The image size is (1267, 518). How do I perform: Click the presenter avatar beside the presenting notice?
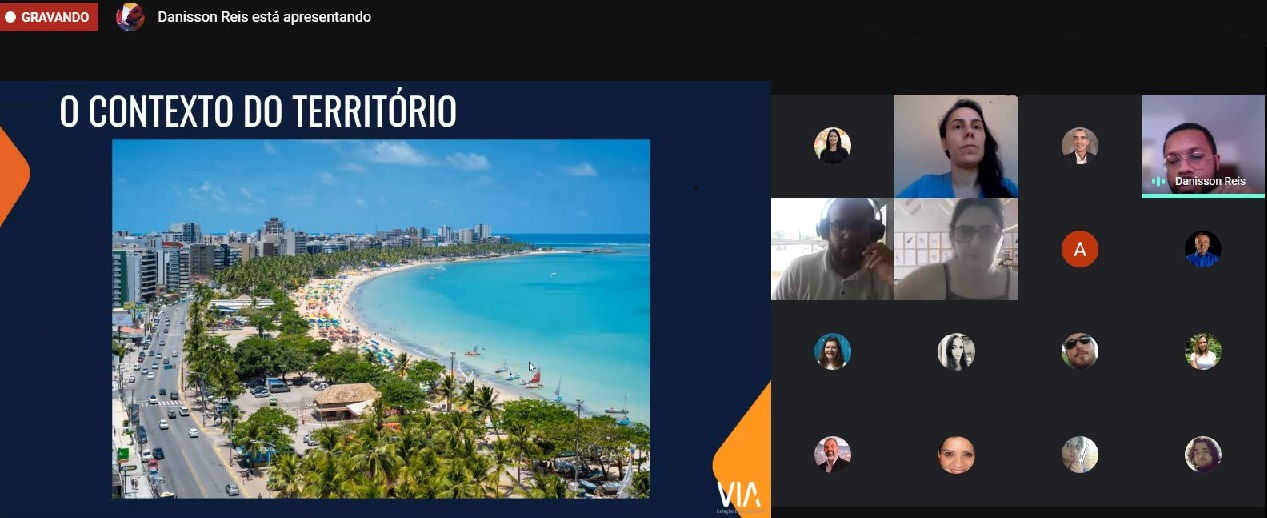click(130, 17)
